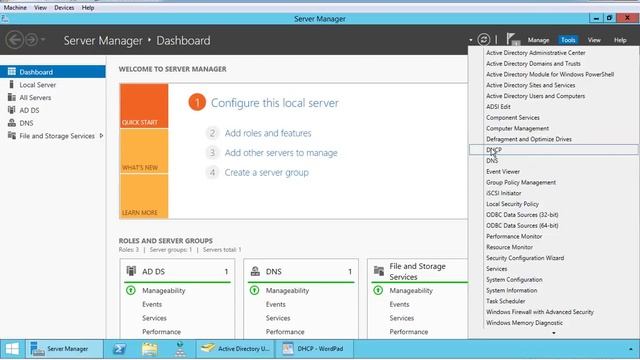Select the LEARN MORE tile
The height and width of the screenshot is (360, 640).
click(x=144, y=196)
